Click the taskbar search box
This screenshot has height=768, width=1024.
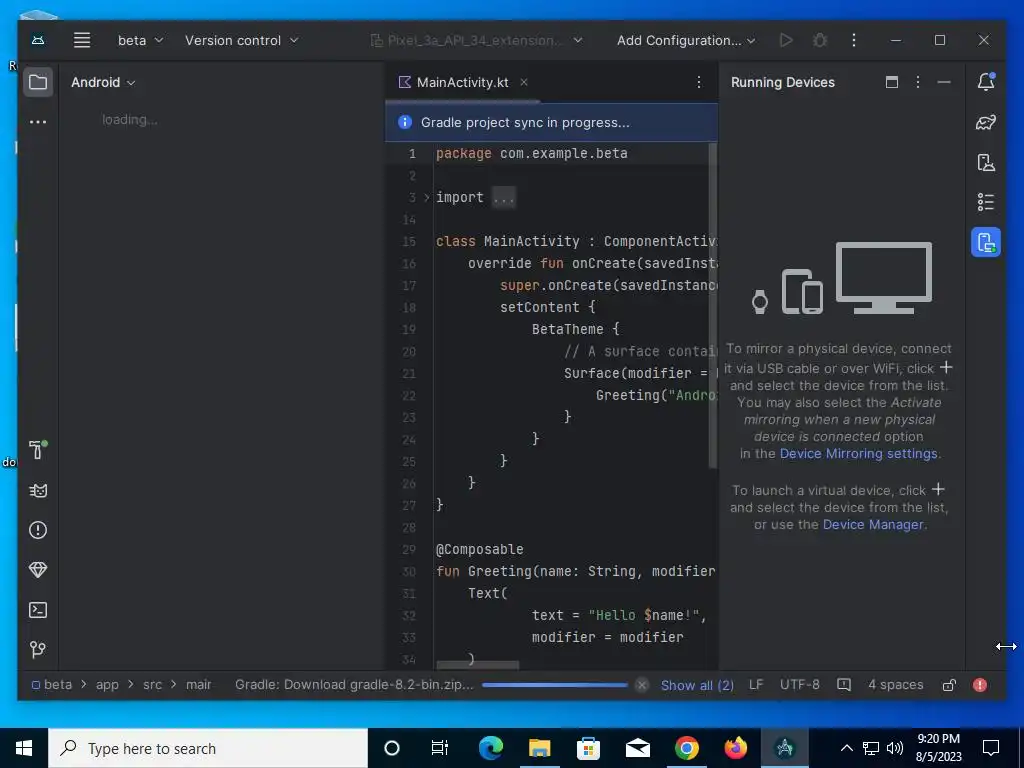(x=208, y=748)
